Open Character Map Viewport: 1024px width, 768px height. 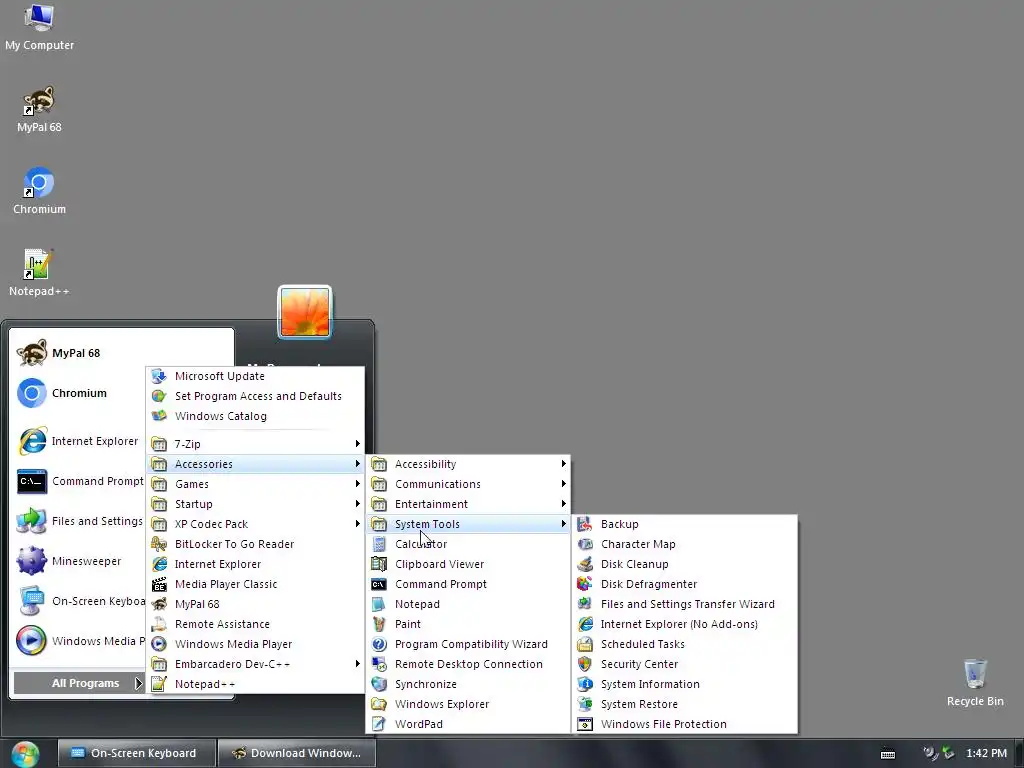tap(685, 544)
